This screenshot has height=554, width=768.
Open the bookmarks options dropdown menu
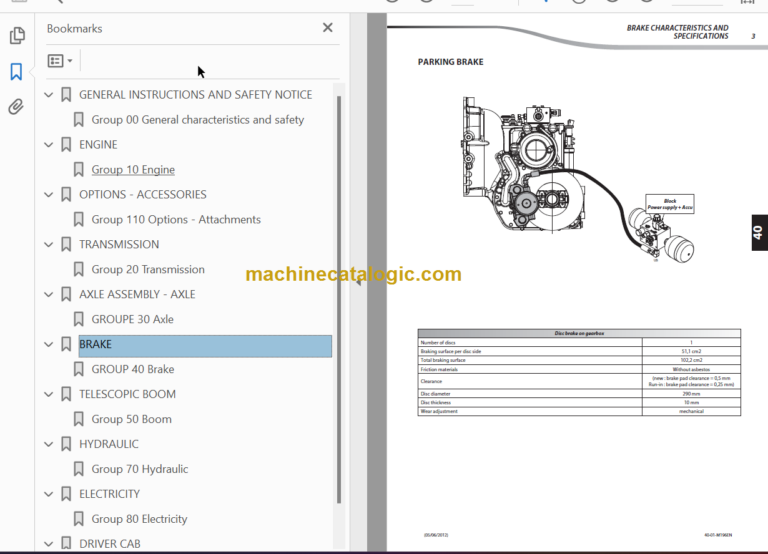[60, 61]
